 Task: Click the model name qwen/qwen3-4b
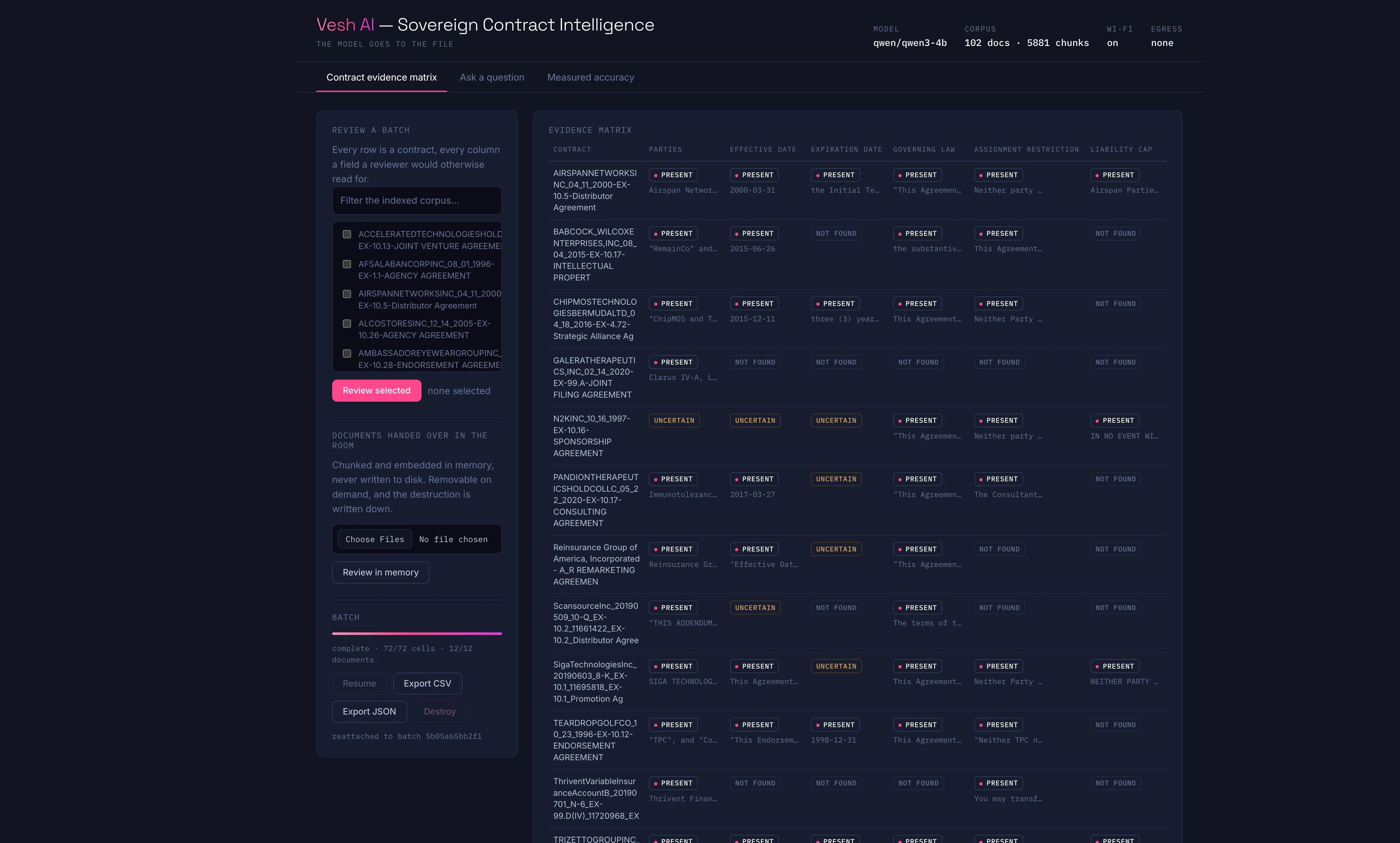pyautogui.click(x=910, y=43)
